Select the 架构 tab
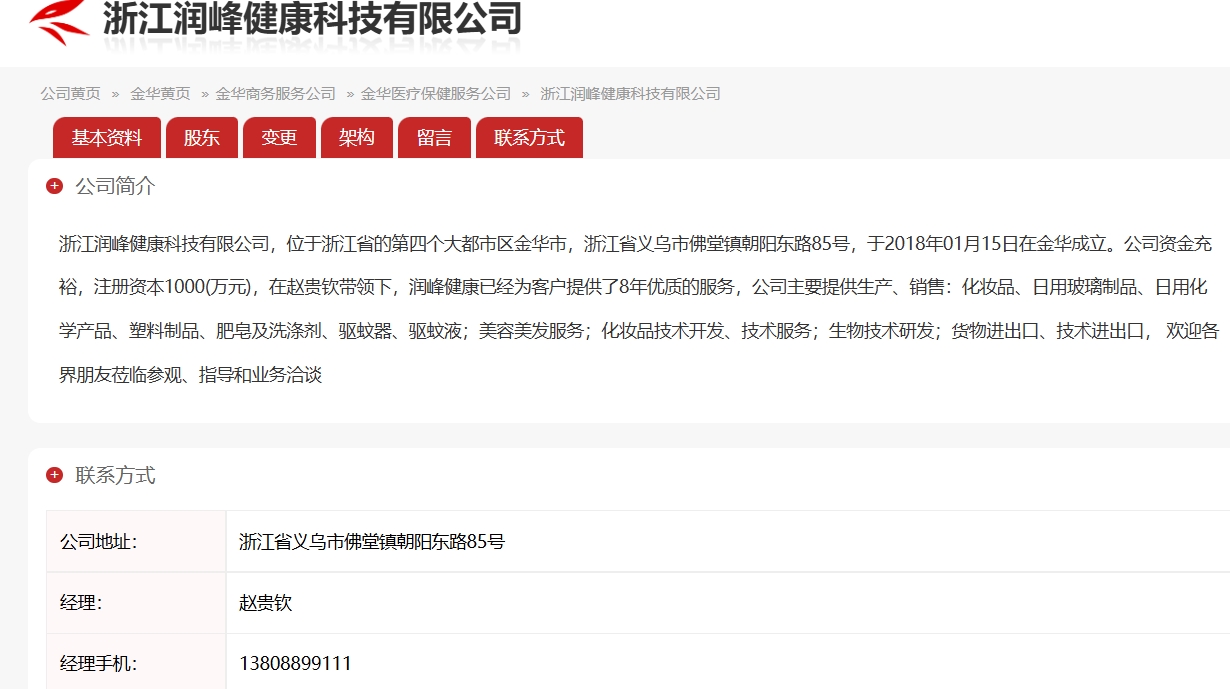The width and height of the screenshot is (1230, 689). pos(357,138)
